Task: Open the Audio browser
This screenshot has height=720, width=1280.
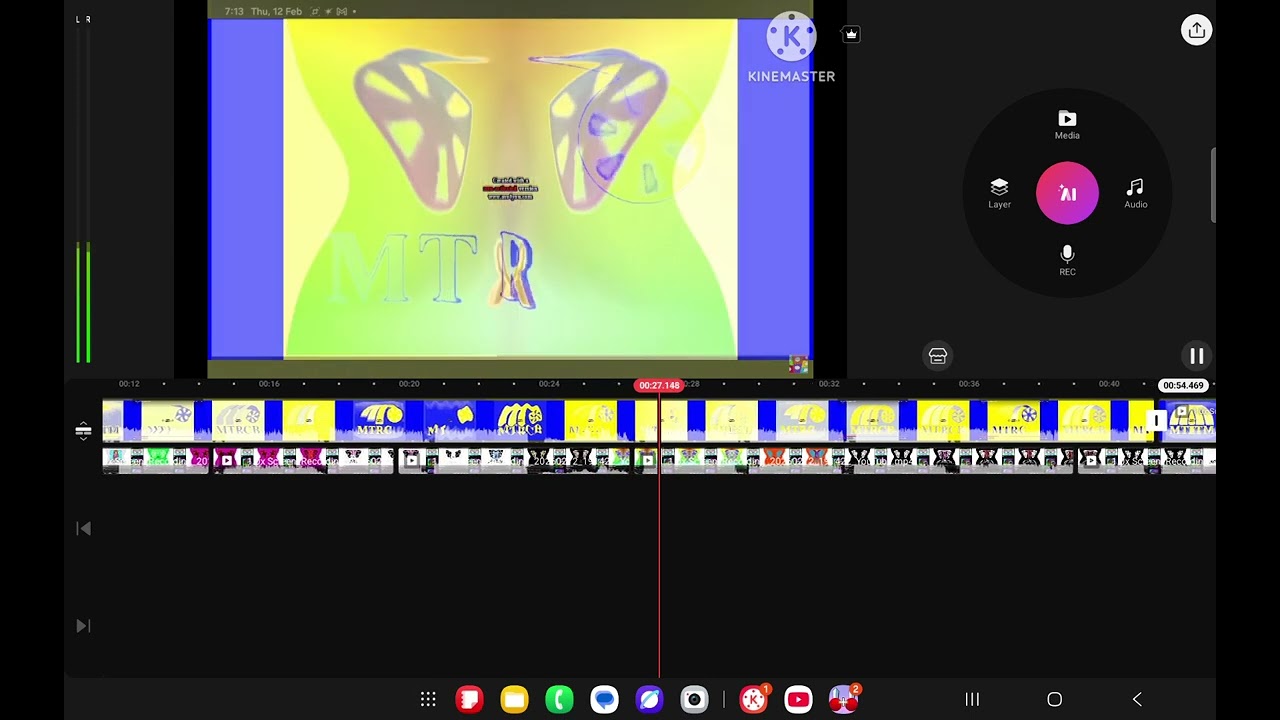Action: point(1135,194)
